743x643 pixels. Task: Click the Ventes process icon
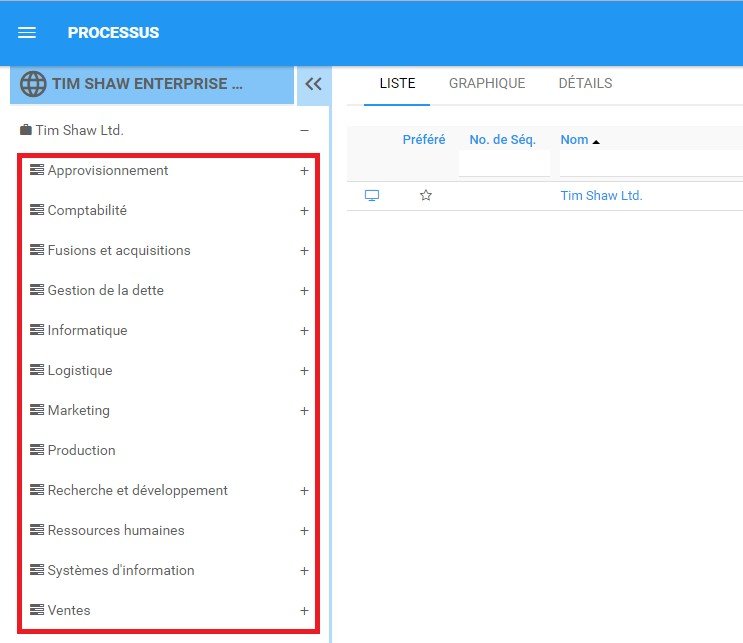(x=37, y=610)
